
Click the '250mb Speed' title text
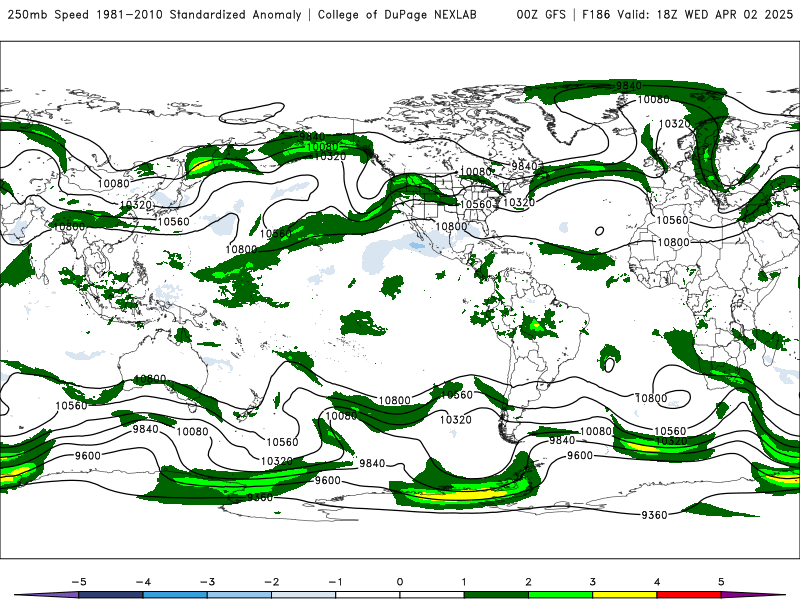(48, 14)
